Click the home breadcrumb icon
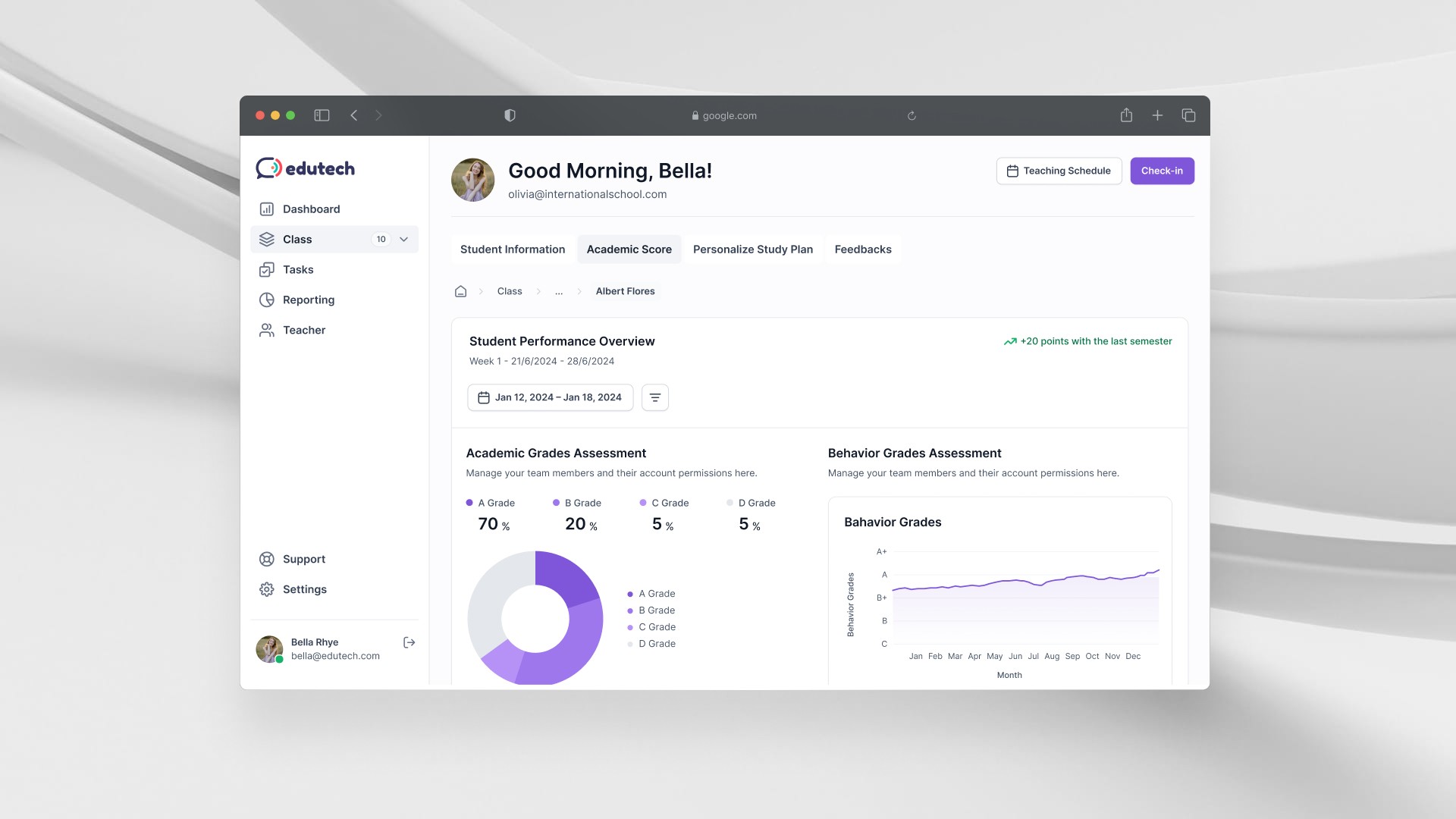 coord(460,291)
